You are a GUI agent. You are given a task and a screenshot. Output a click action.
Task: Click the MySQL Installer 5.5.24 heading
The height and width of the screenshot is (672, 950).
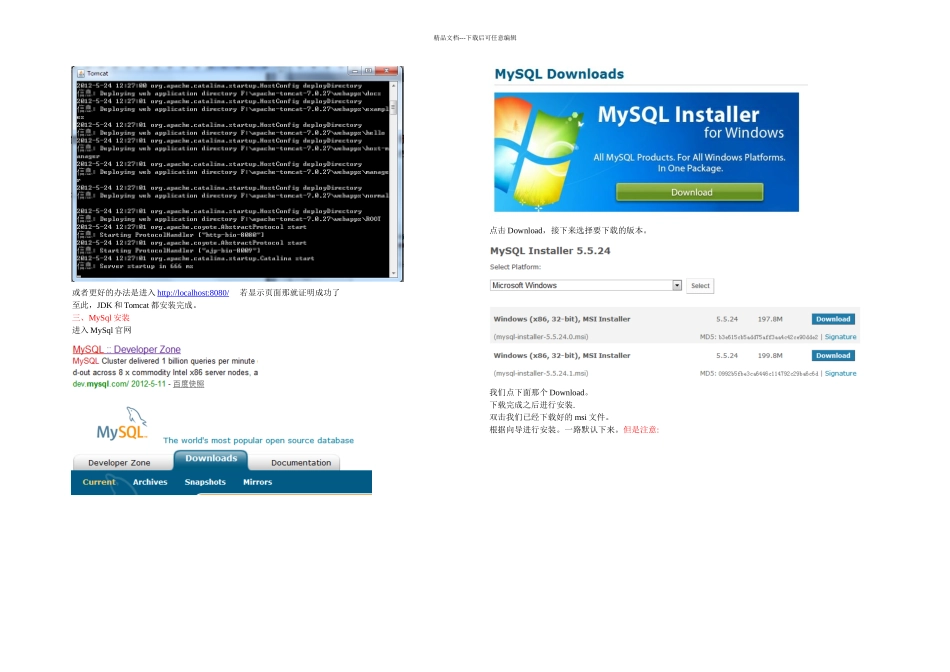pyautogui.click(x=550, y=251)
